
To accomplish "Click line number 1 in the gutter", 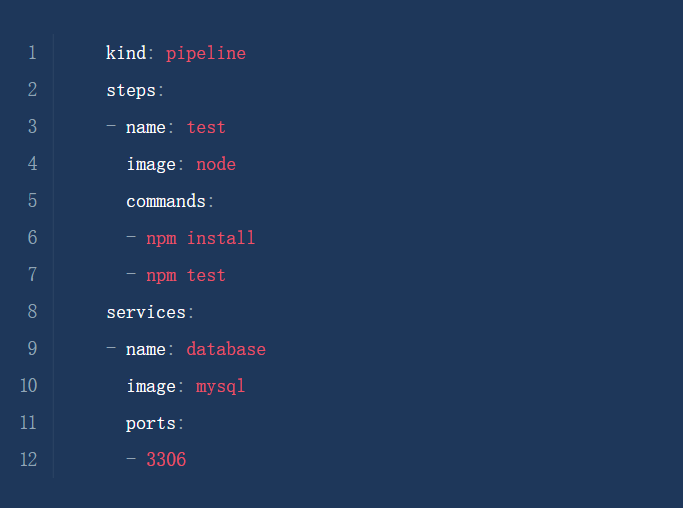I will (32, 53).
